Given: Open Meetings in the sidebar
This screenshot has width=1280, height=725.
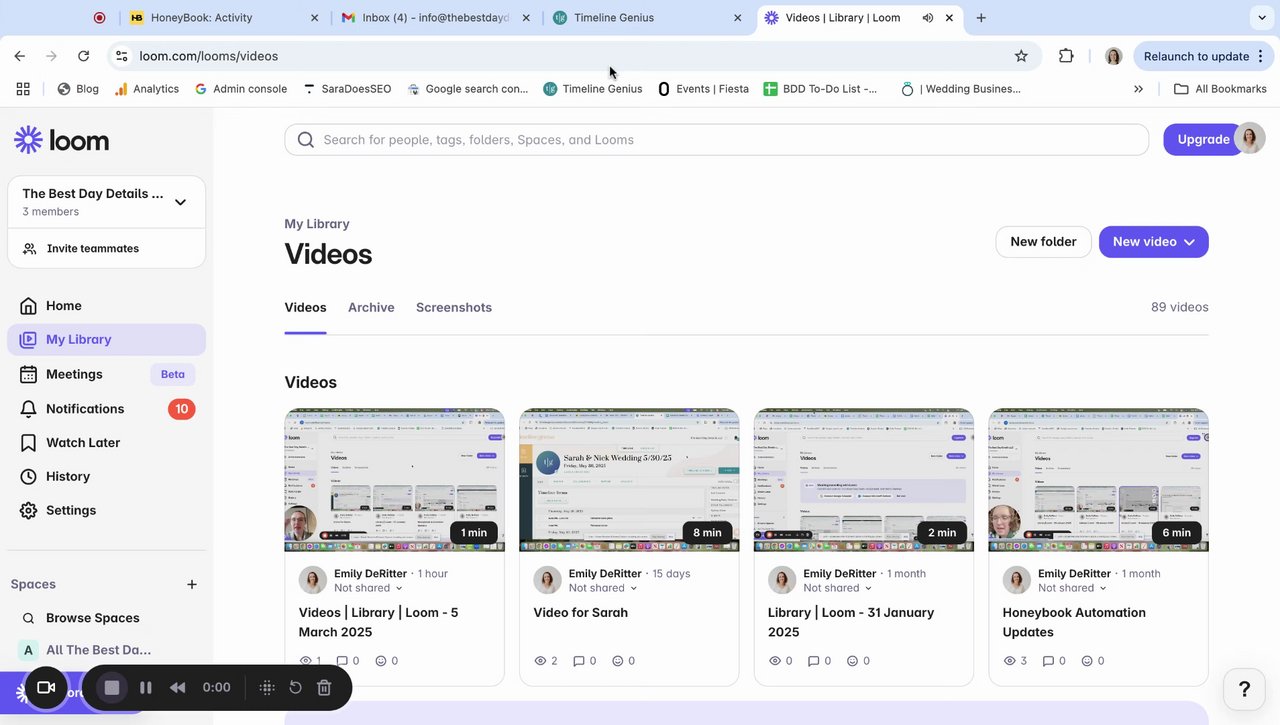Looking at the screenshot, I should 106,374.
